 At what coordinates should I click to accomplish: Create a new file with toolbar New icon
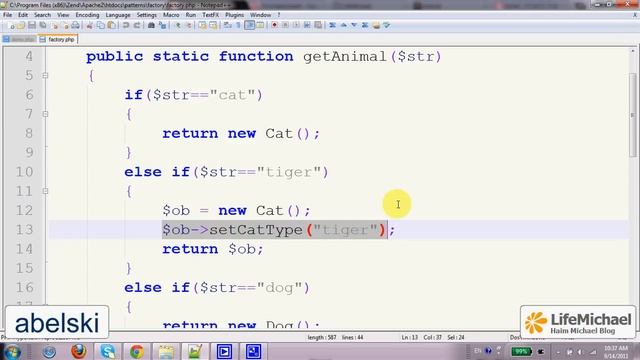(x=11, y=25)
